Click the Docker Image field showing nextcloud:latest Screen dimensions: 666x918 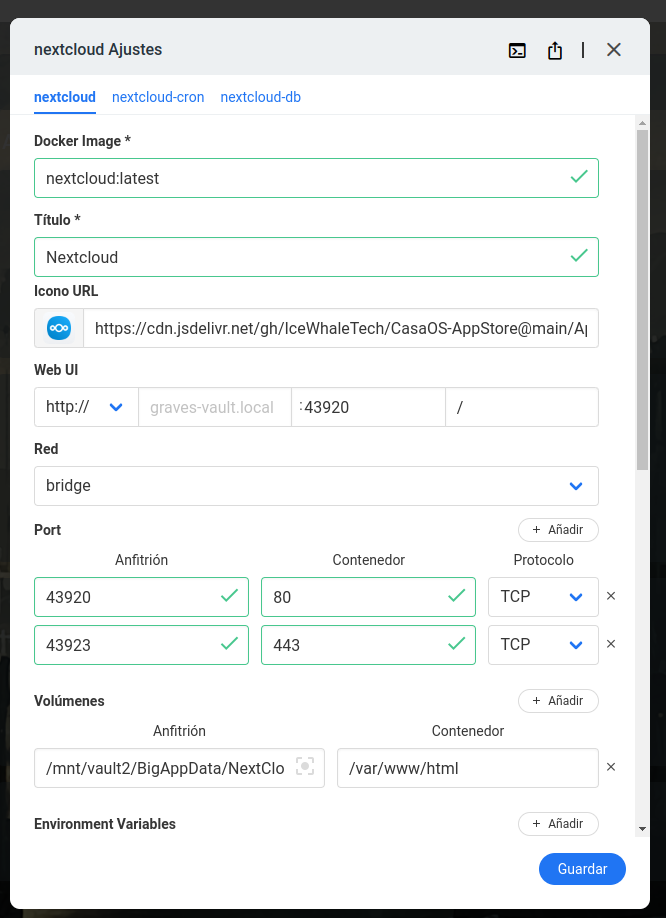click(x=316, y=177)
